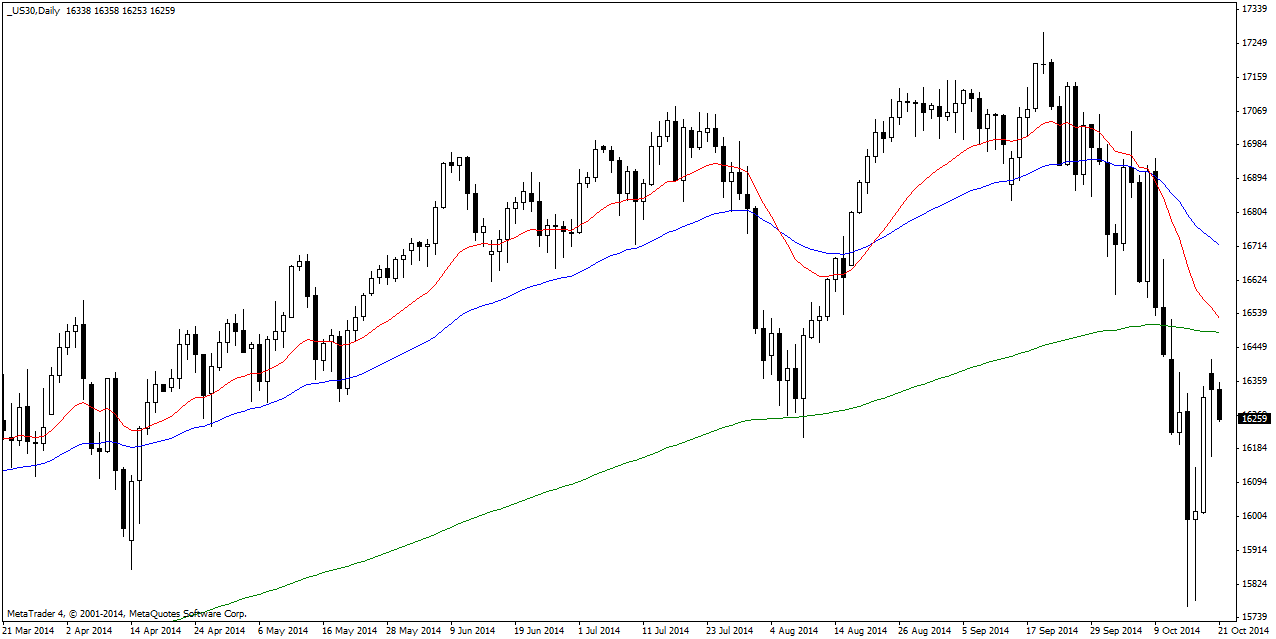Screen dimensions: 1276x639
Task: Click the 4 Aug 2014 date label
Action: point(795,631)
